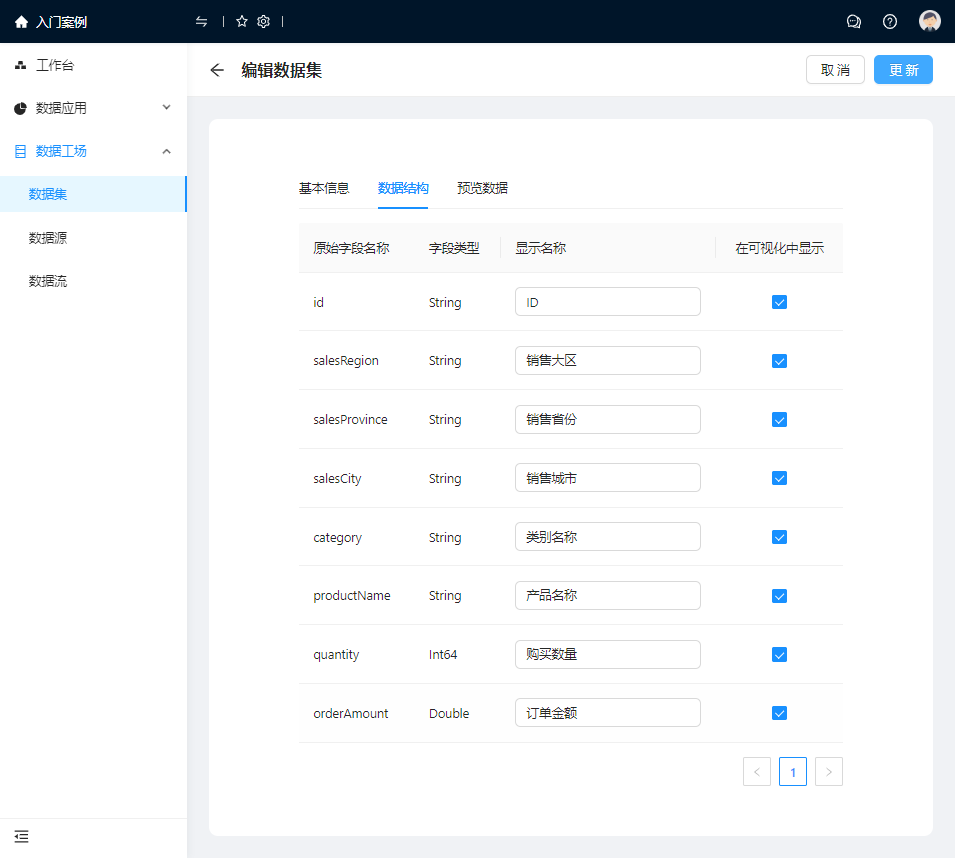The width and height of the screenshot is (955, 858).
Task: Open the settings gear icon
Action: pyautogui.click(x=263, y=22)
